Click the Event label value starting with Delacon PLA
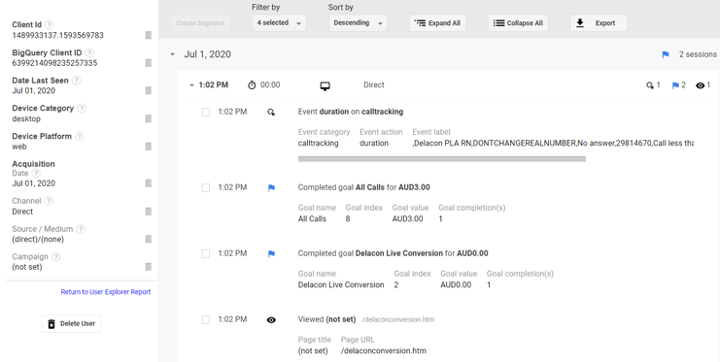The image size is (720, 362). (553, 143)
